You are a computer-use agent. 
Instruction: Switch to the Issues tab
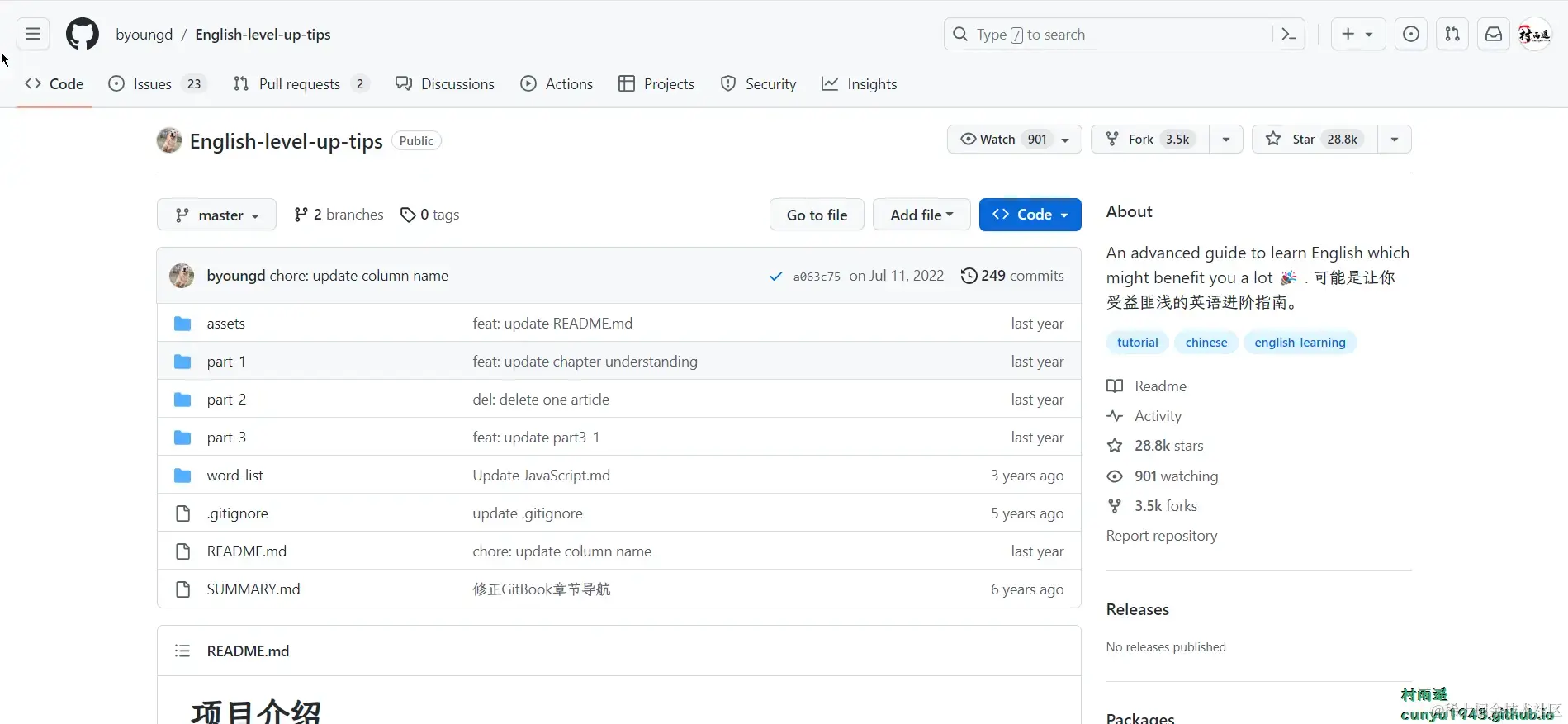click(157, 84)
